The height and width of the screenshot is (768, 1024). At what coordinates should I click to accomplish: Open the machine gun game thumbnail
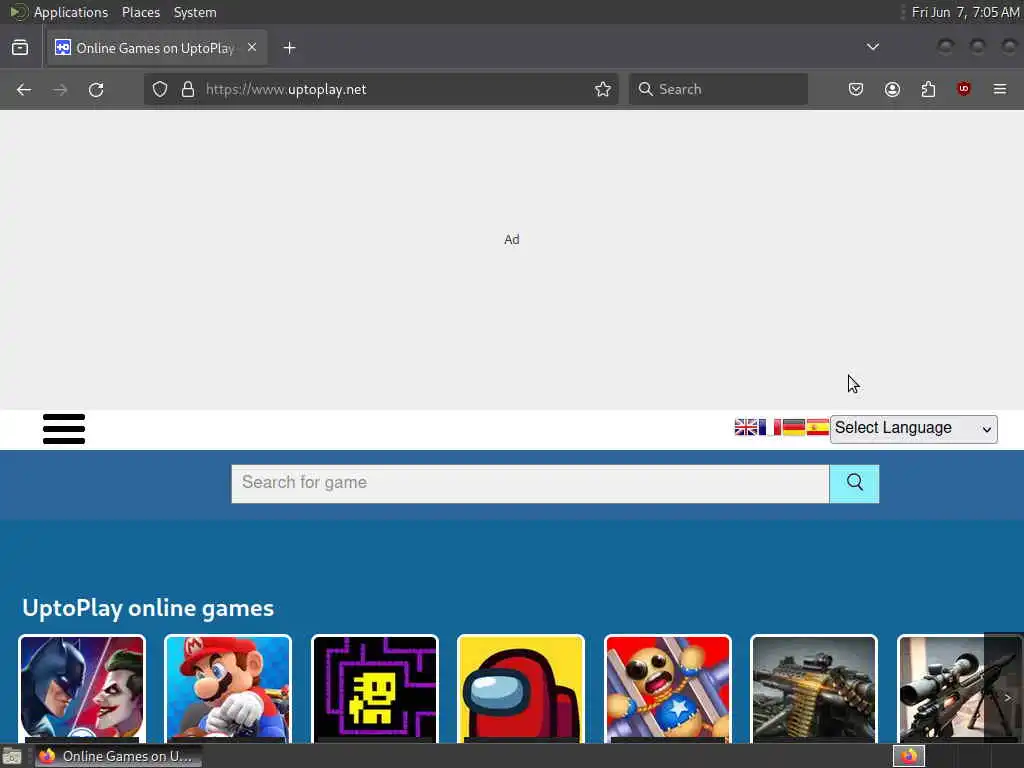pyautogui.click(x=814, y=689)
